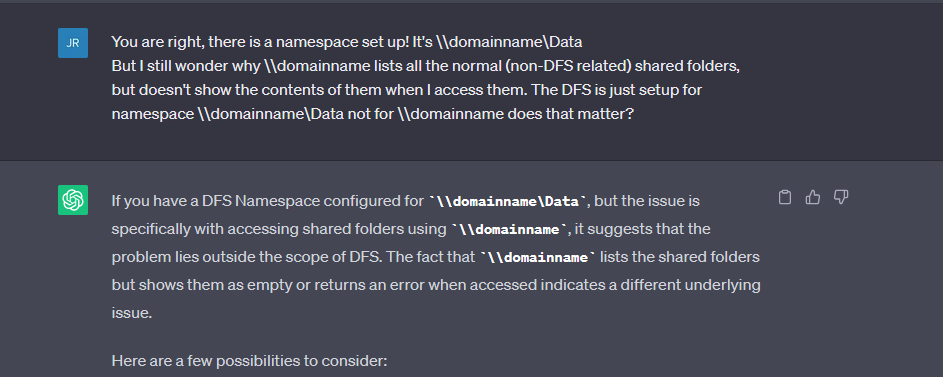
Task: Click the word "issue." ending the first paragraph
Action: click(x=132, y=313)
